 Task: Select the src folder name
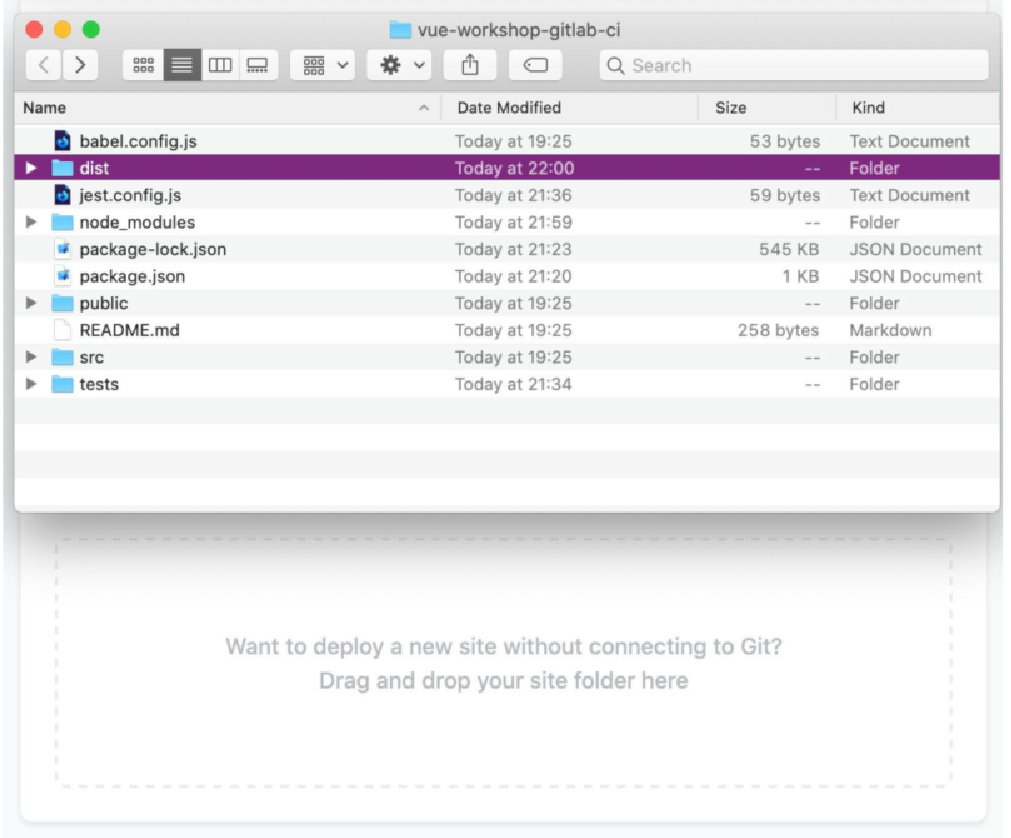(x=92, y=358)
